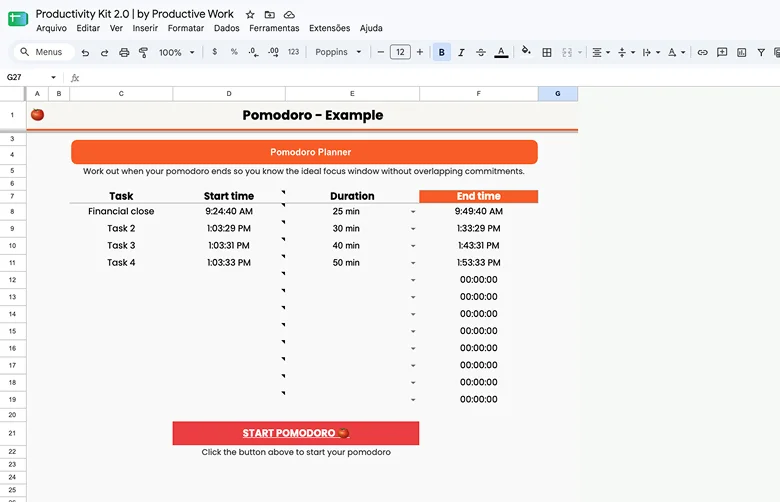The height and width of the screenshot is (502, 780).
Task: Open Editar menu
Action: pos(88,28)
